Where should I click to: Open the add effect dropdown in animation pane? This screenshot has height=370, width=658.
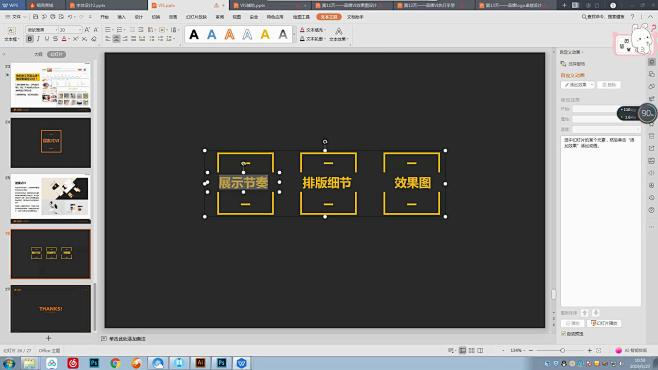coord(578,85)
